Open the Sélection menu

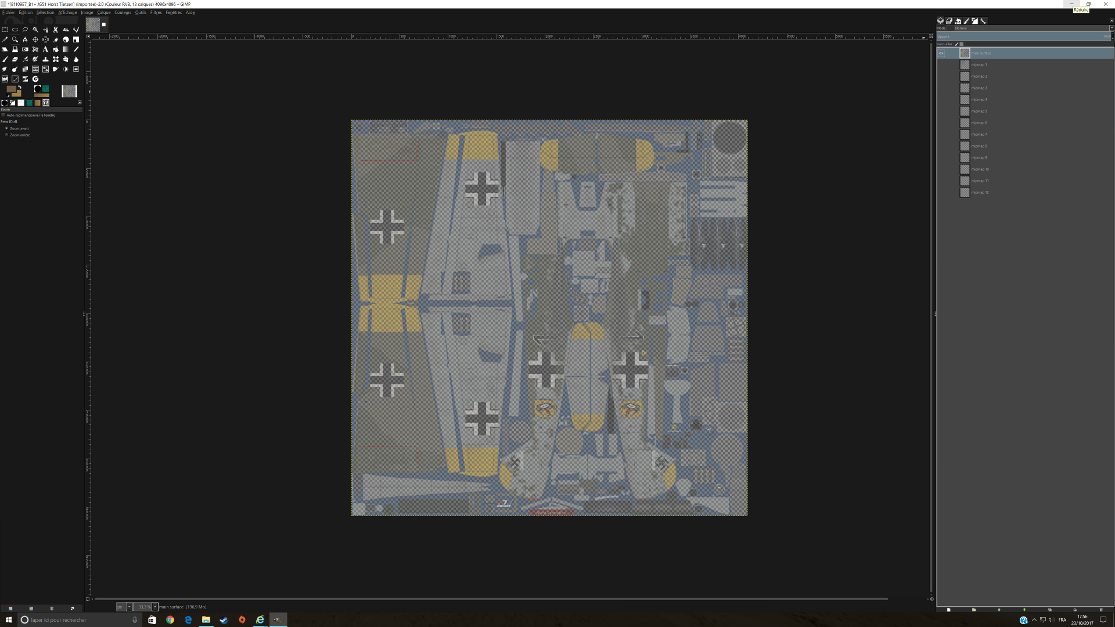[x=46, y=12]
